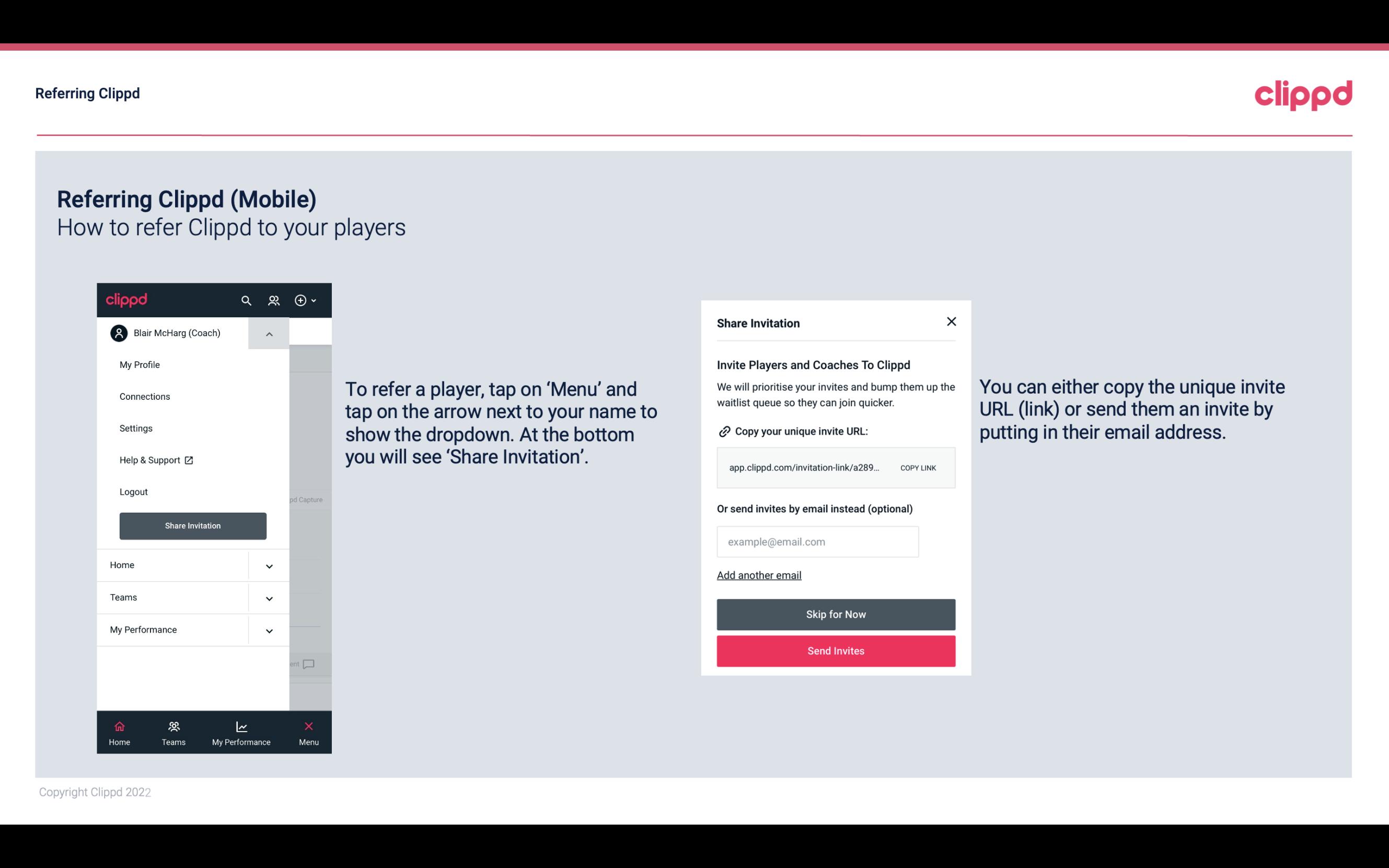Click the Home icon in bottom nav bar
Screen dimensions: 1389x868
pyautogui.click(x=119, y=726)
